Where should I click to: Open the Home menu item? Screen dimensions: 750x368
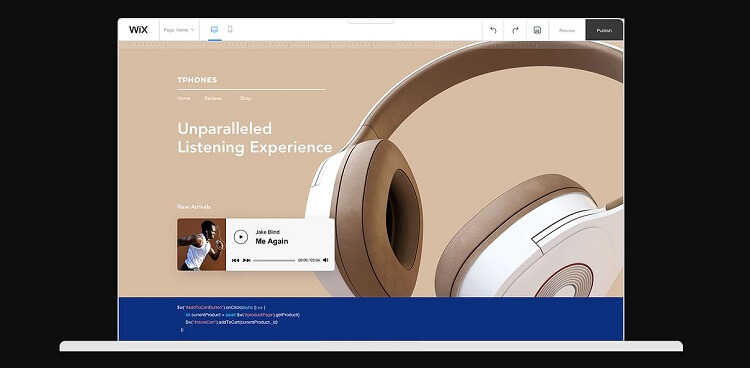(184, 98)
